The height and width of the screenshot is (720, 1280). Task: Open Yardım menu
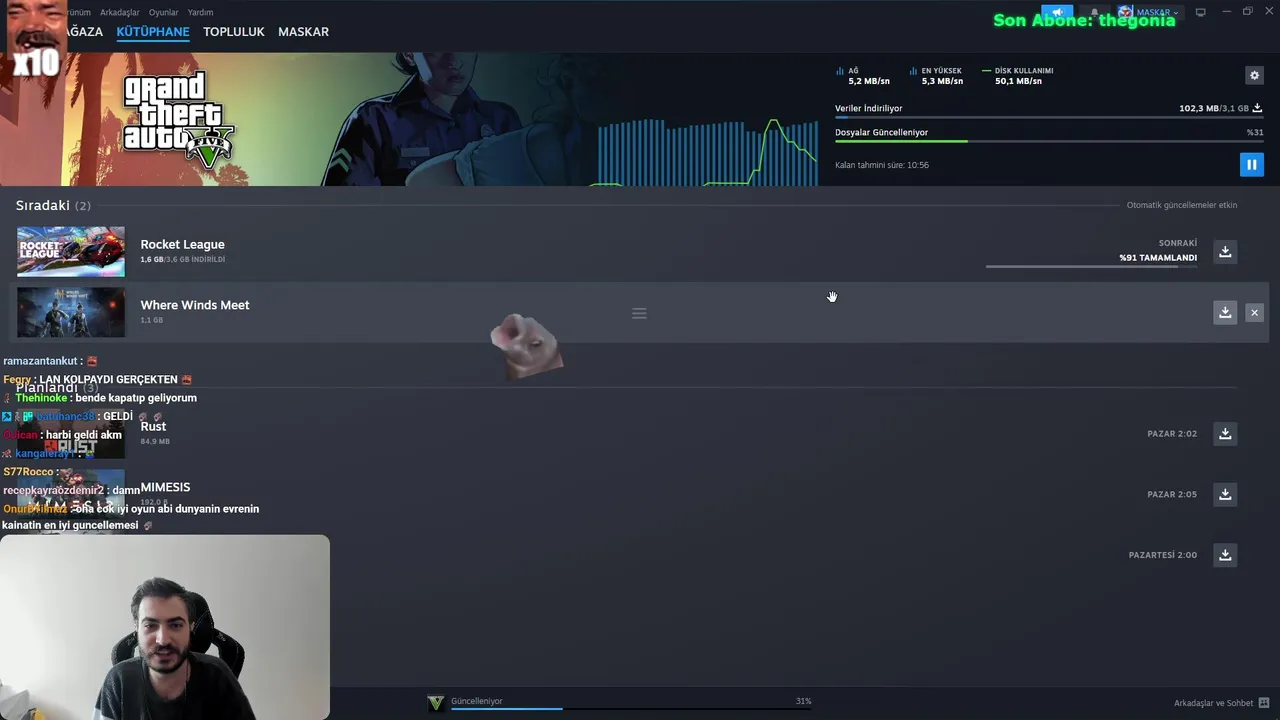tap(200, 13)
